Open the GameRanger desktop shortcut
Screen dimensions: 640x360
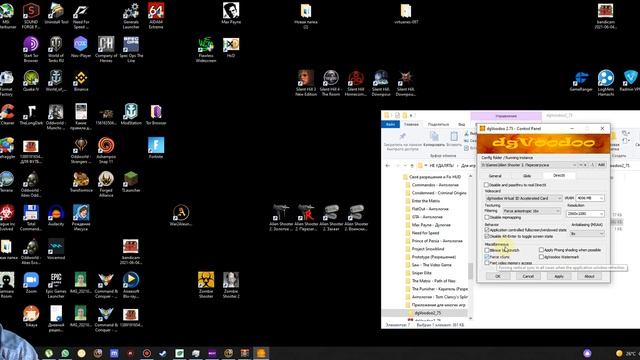coord(581,81)
